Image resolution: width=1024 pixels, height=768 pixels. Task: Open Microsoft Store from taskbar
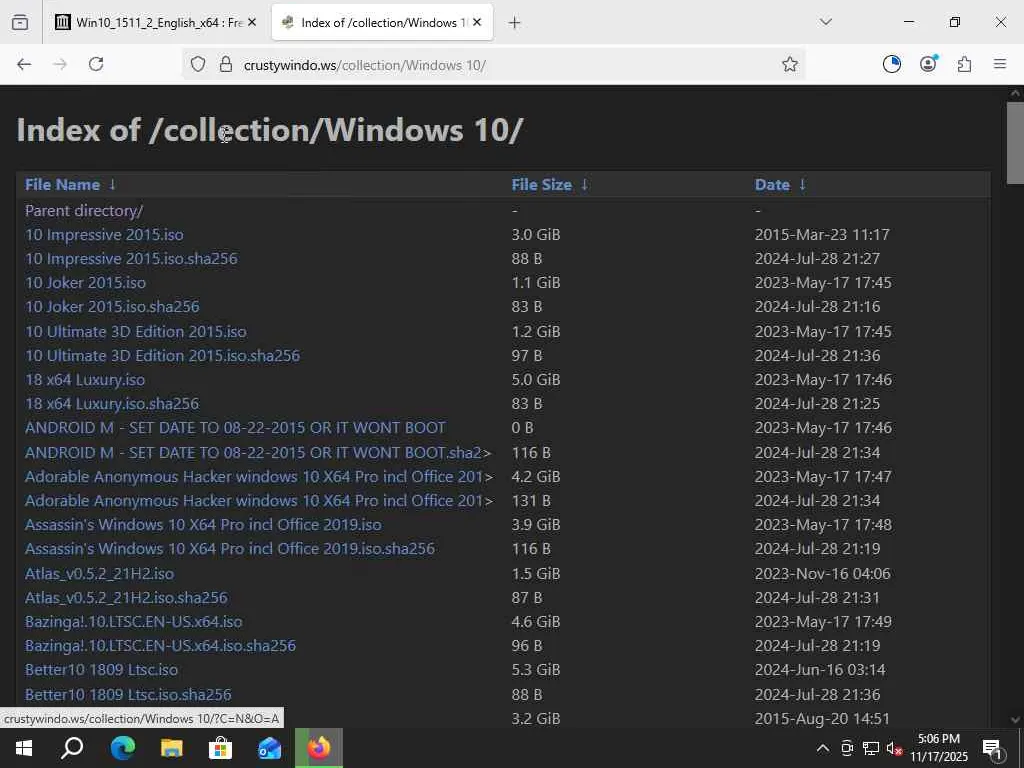point(220,748)
